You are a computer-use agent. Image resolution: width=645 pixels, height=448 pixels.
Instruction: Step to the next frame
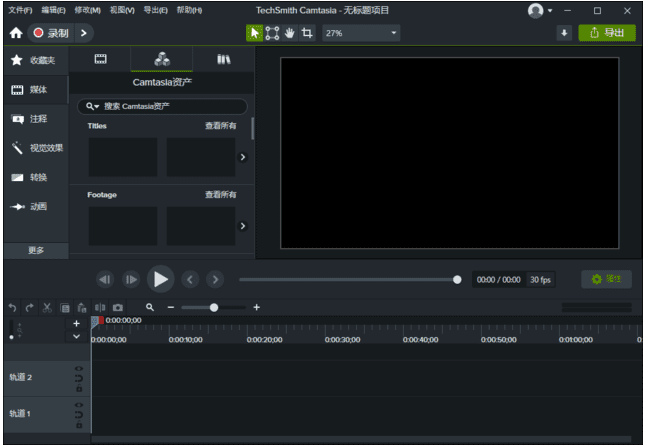[131, 280]
